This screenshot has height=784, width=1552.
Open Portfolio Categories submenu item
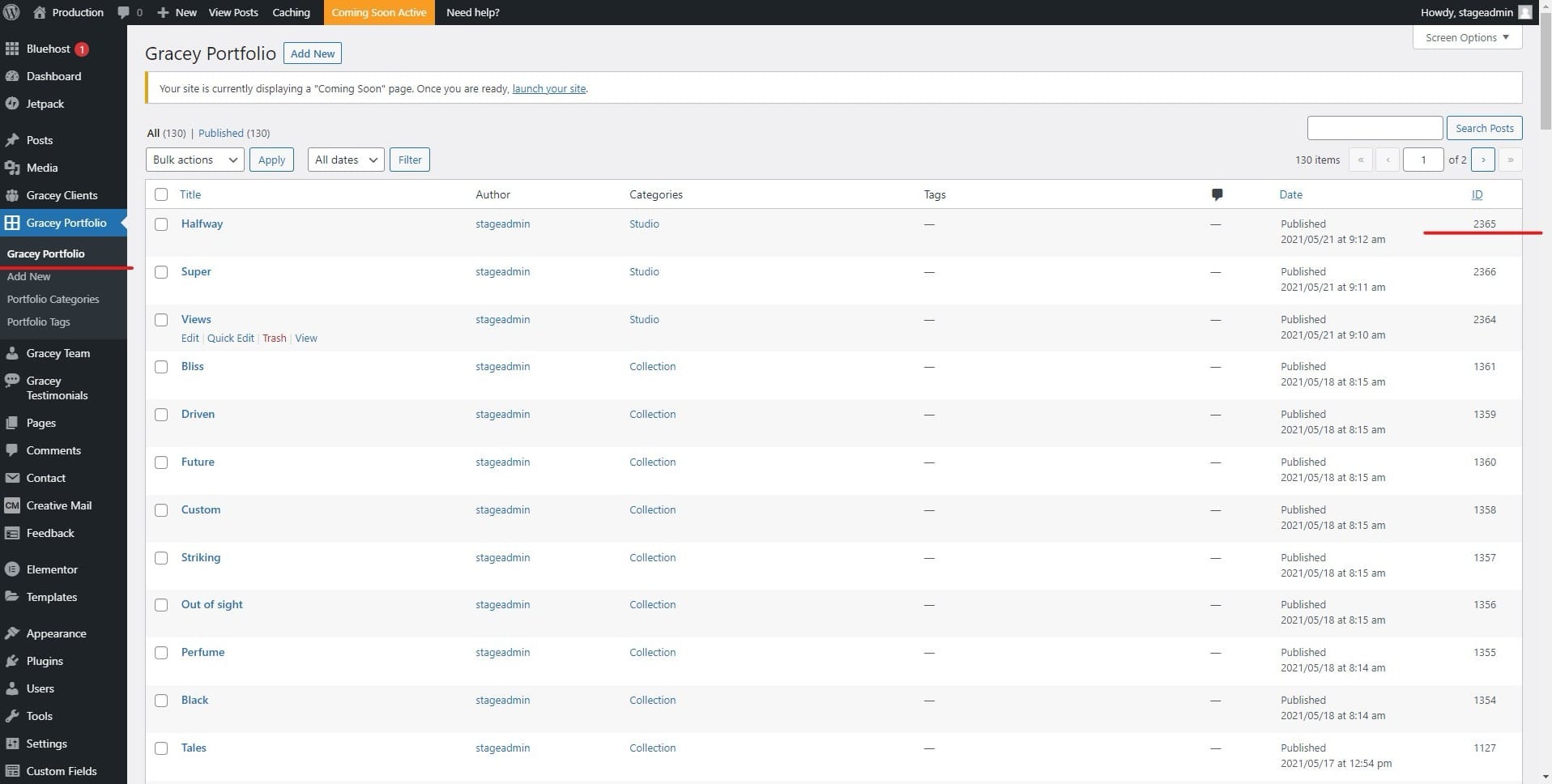click(x=53, y=299)
